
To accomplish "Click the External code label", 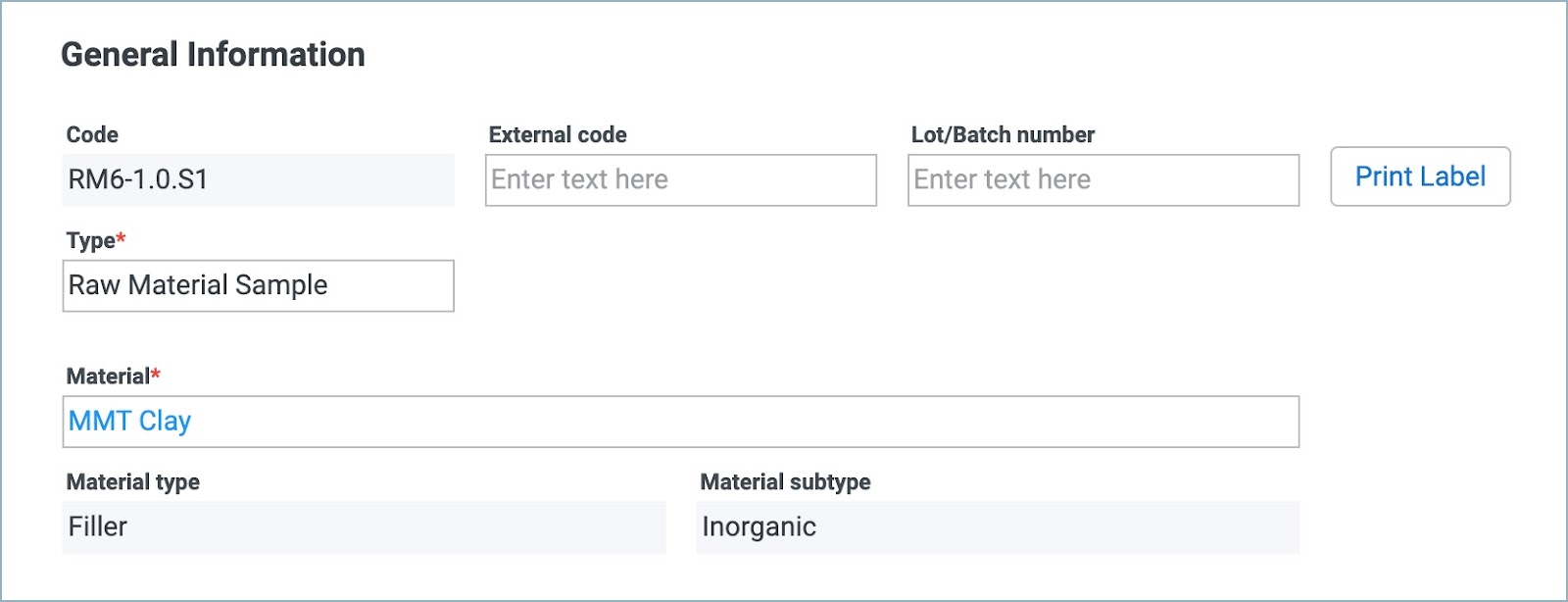I will point(558,135).
